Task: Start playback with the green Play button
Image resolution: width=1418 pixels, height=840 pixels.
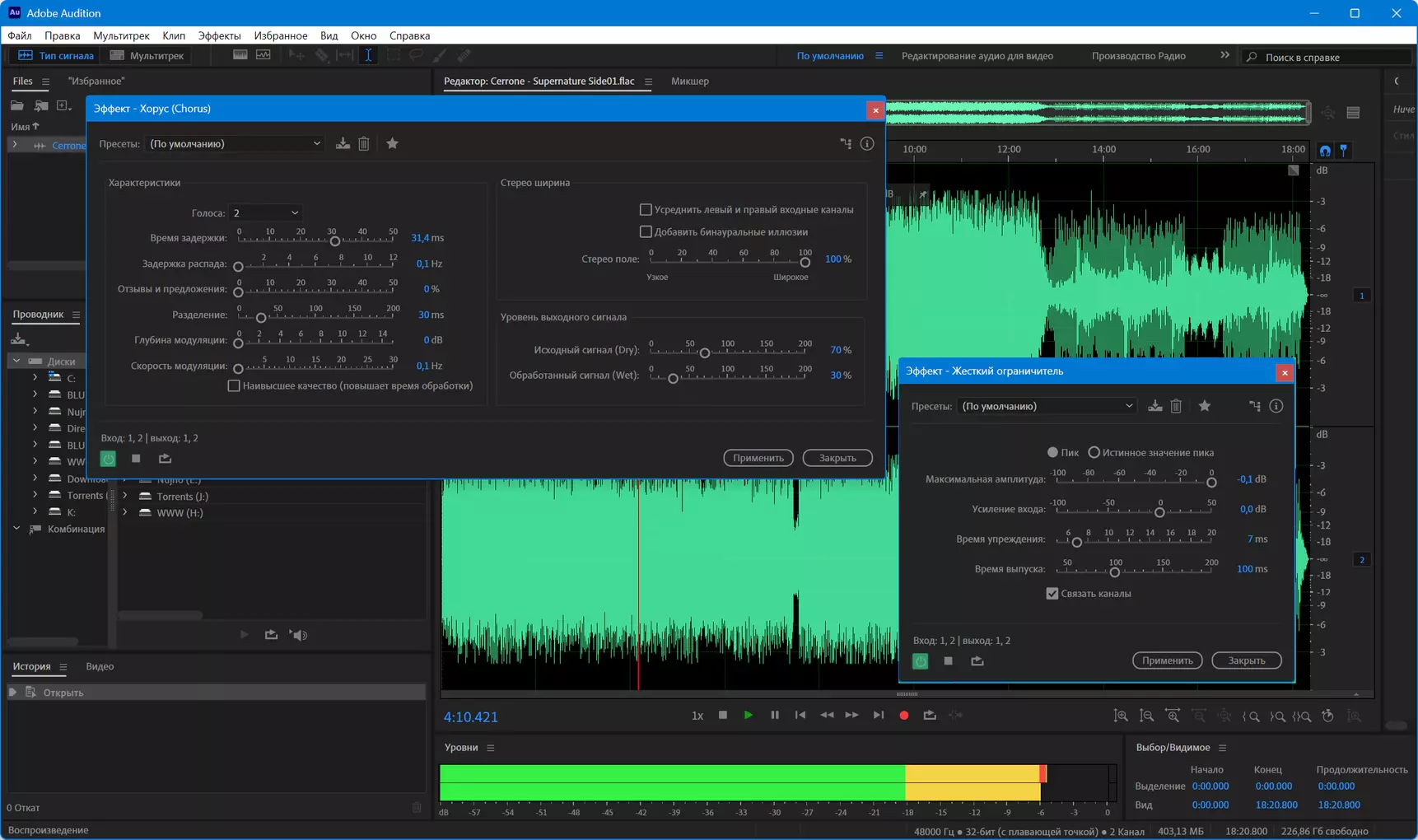Action: coord(749,715)
